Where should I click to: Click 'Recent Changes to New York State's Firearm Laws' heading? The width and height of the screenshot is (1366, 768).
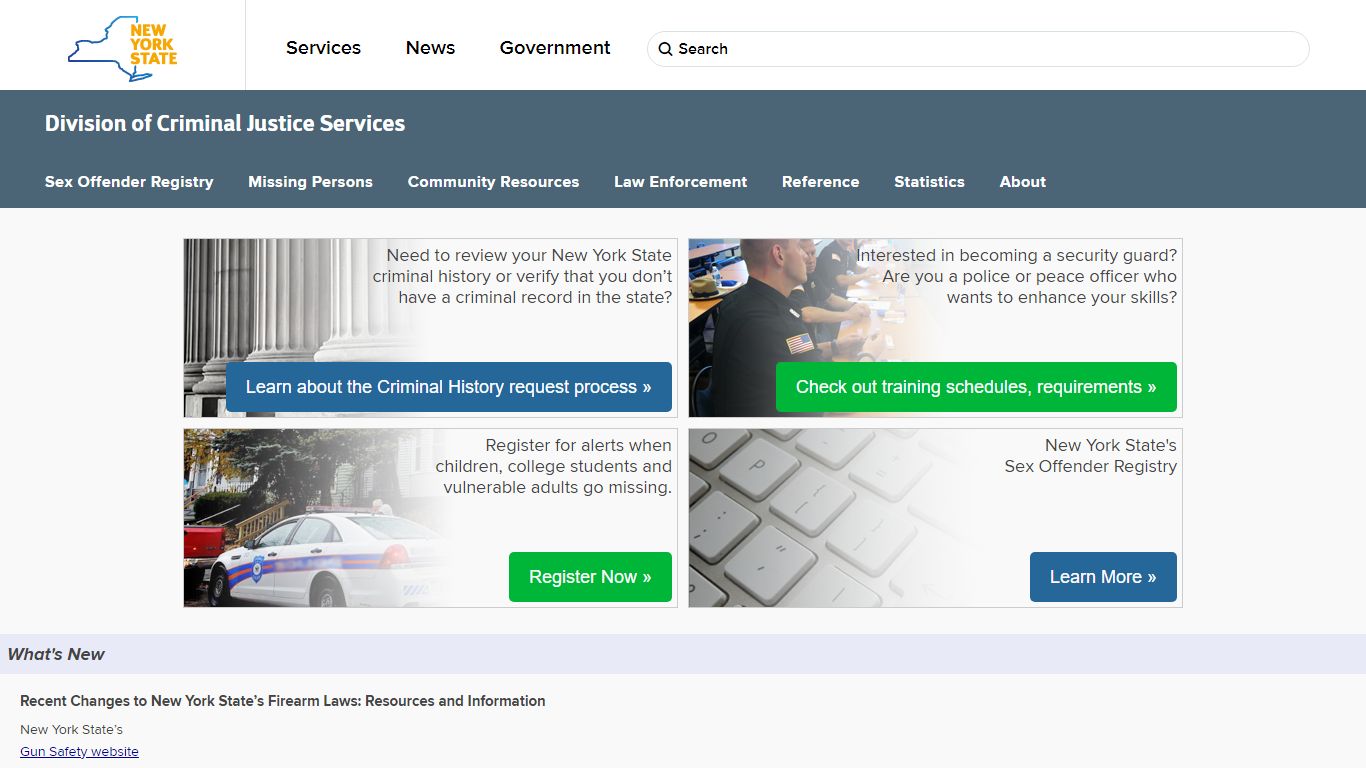[282, 701]
